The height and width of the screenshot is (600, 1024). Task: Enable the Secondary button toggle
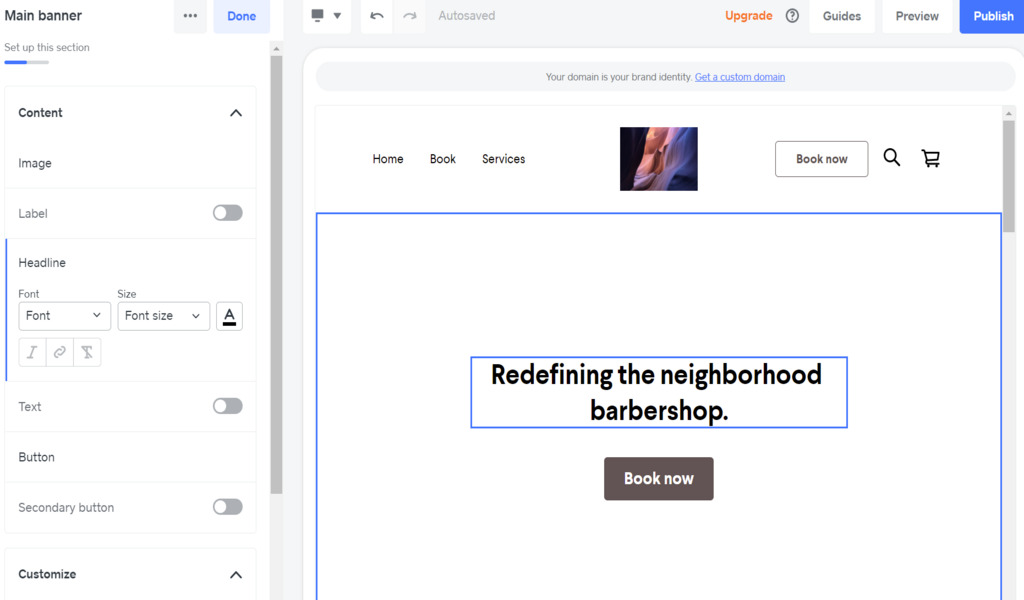pyautogui.click(x=227, y=507)
